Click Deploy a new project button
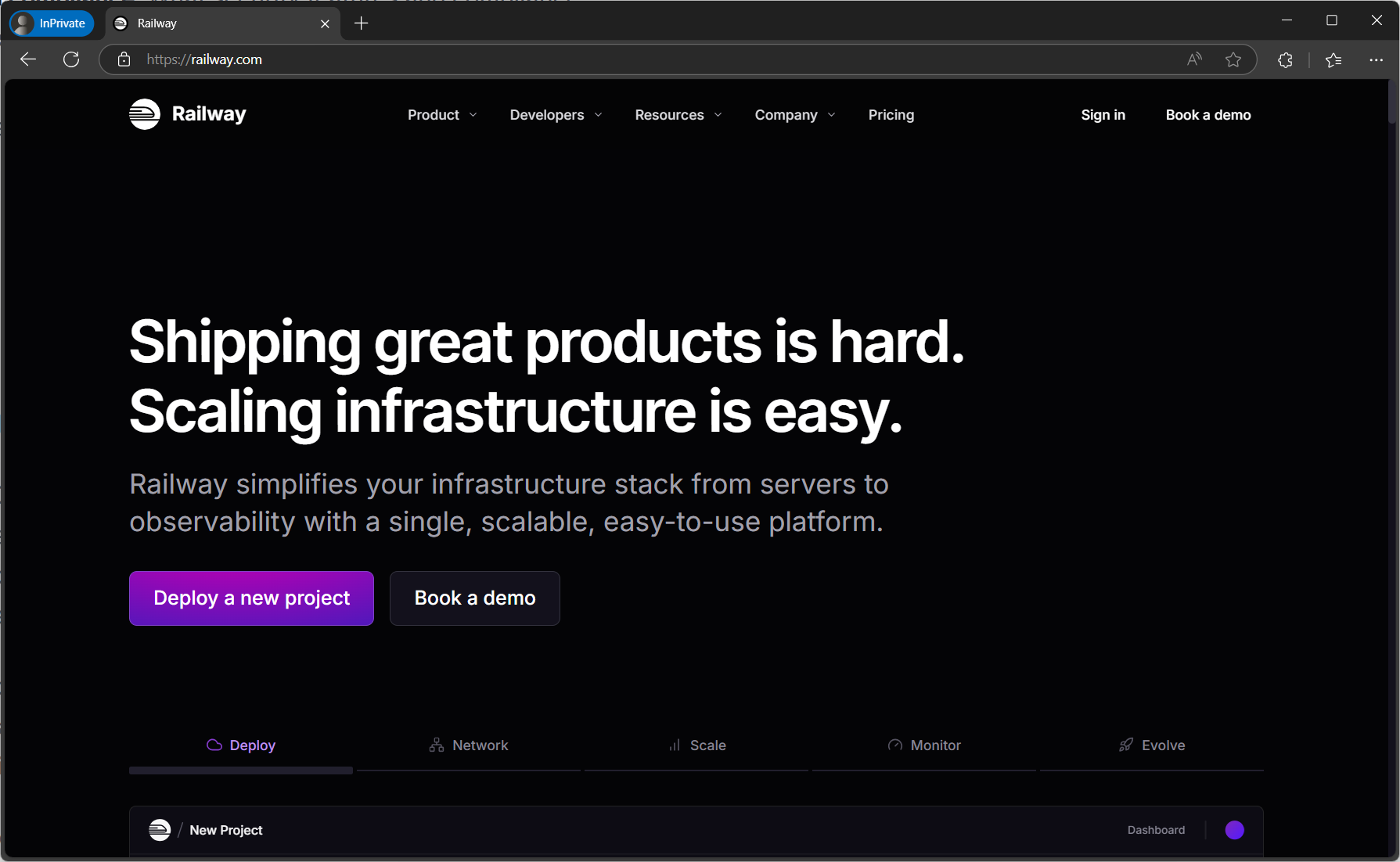Image resolution: width=1400 pixels, height=862 pixels. [x=251, y=598]
